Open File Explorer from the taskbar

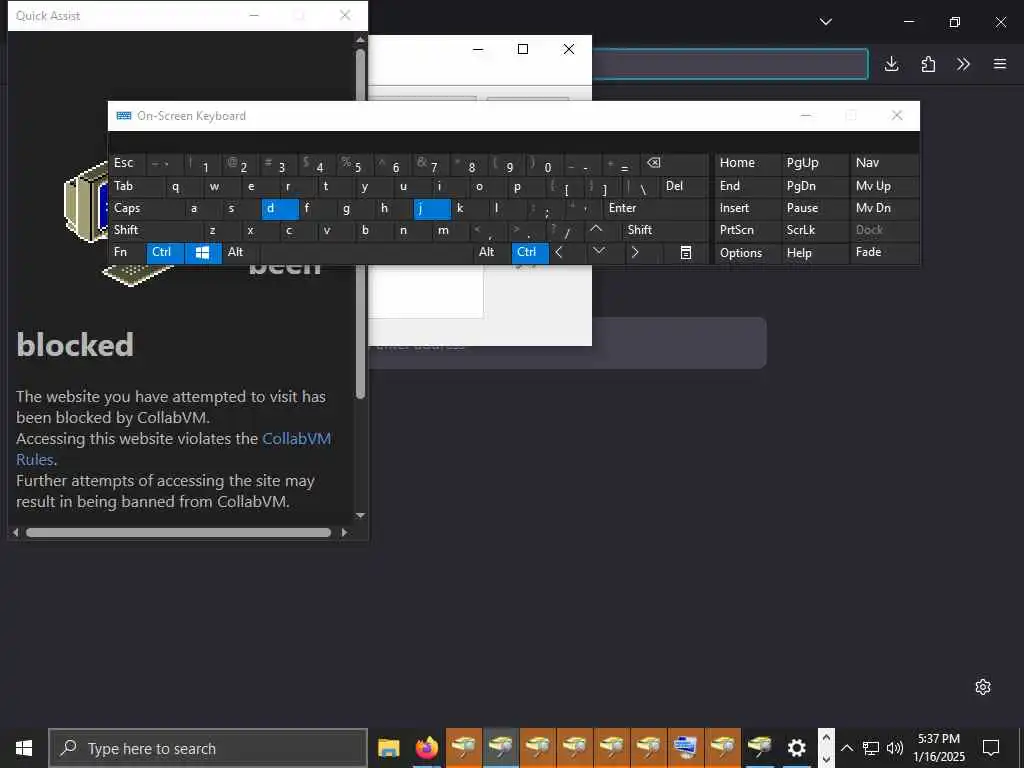coord(389,748)
